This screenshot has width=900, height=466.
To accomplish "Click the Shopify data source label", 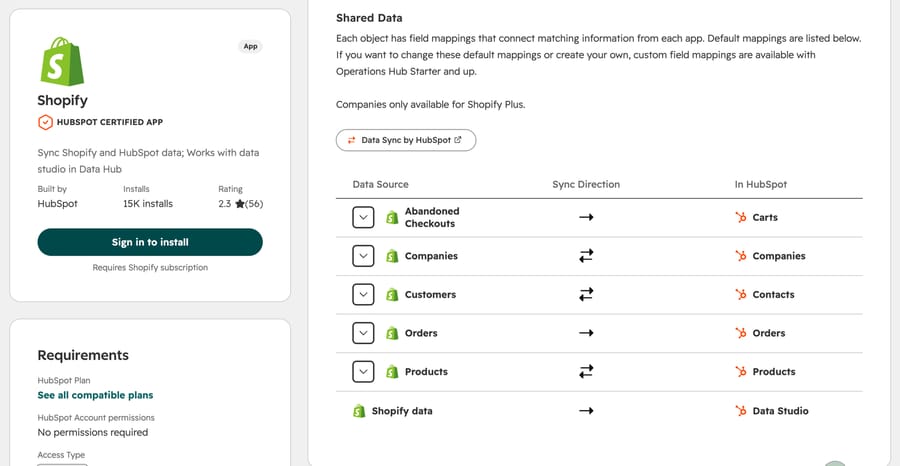I will pos(402,411).
